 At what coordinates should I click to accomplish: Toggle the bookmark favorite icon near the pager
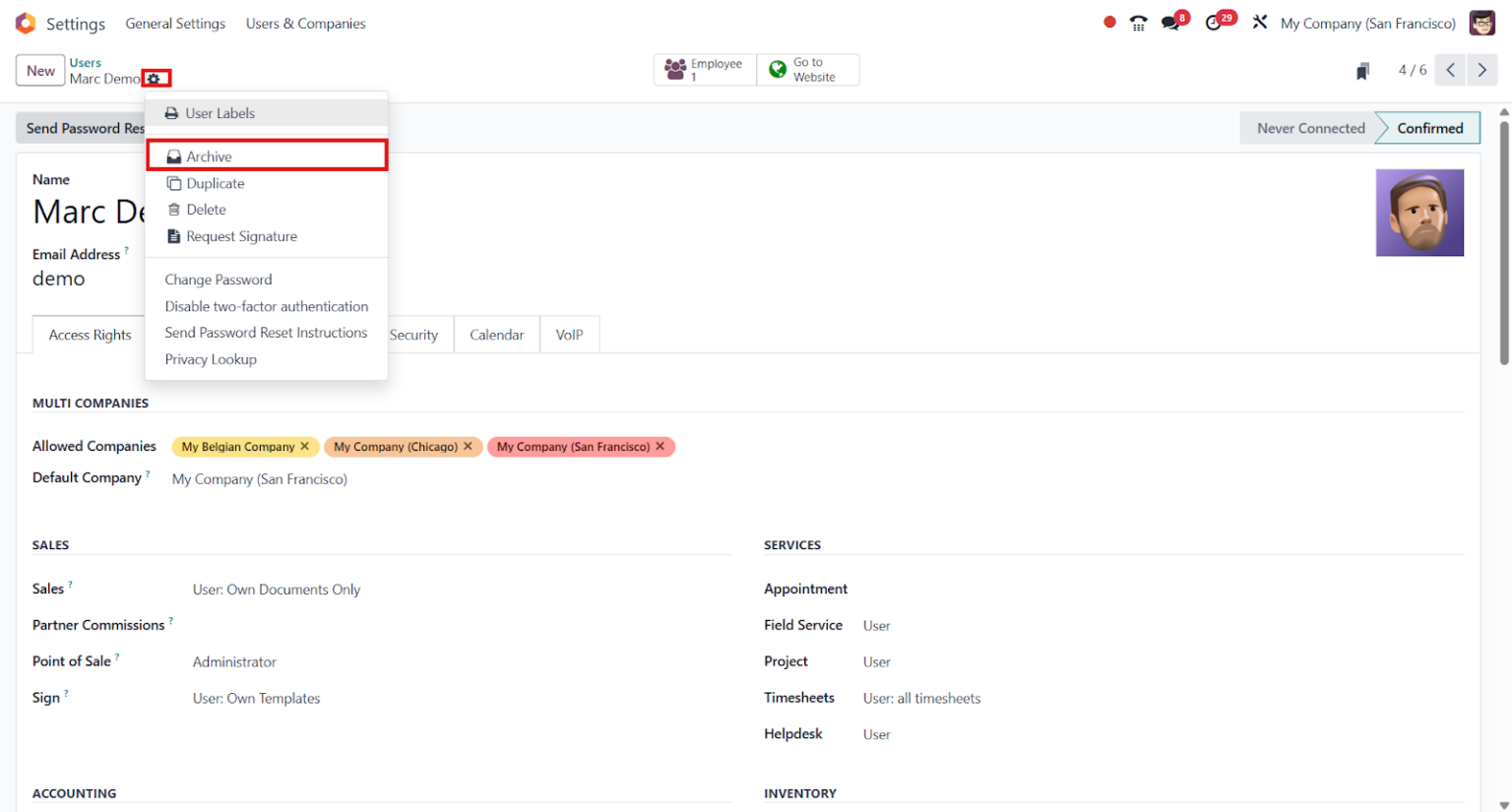pos(1362,70)
